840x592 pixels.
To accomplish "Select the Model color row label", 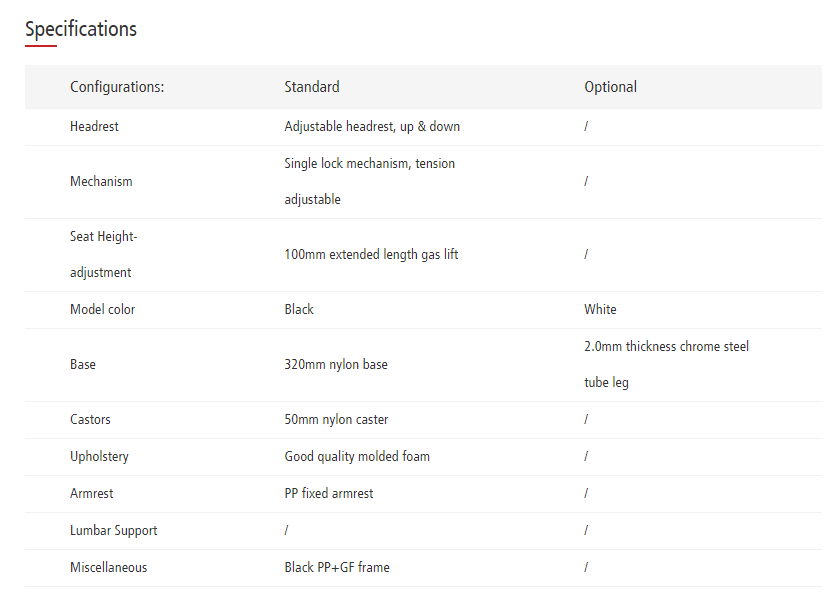I will pyautogui.click(x=102, y=310).
